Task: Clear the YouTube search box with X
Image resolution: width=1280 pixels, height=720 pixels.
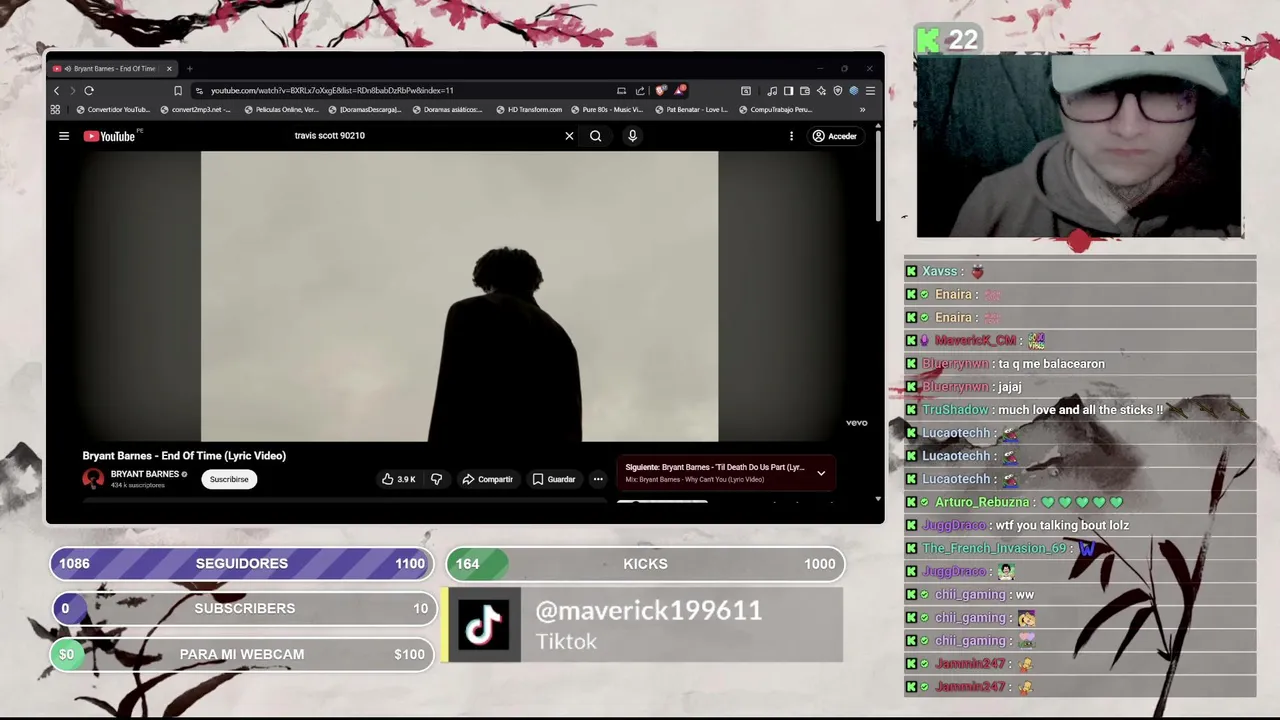Action: (x=569, y=136)
